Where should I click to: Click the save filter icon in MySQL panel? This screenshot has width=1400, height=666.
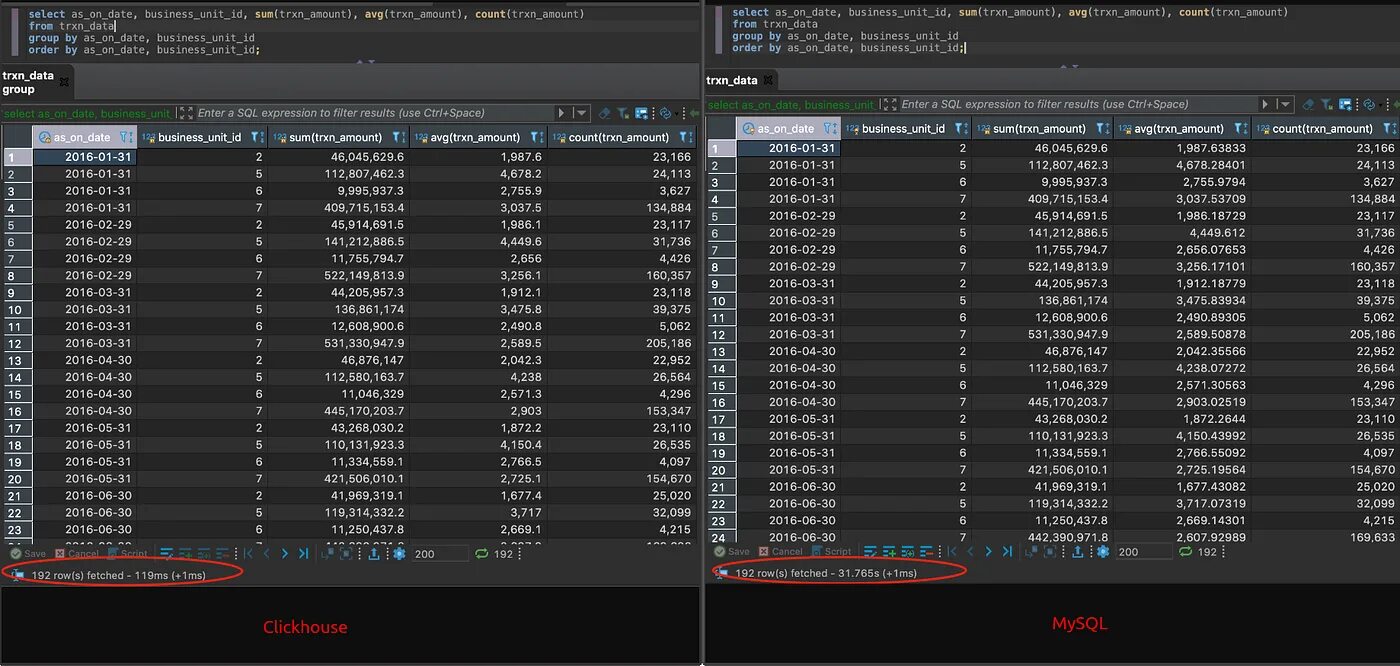click(1345, 104)
